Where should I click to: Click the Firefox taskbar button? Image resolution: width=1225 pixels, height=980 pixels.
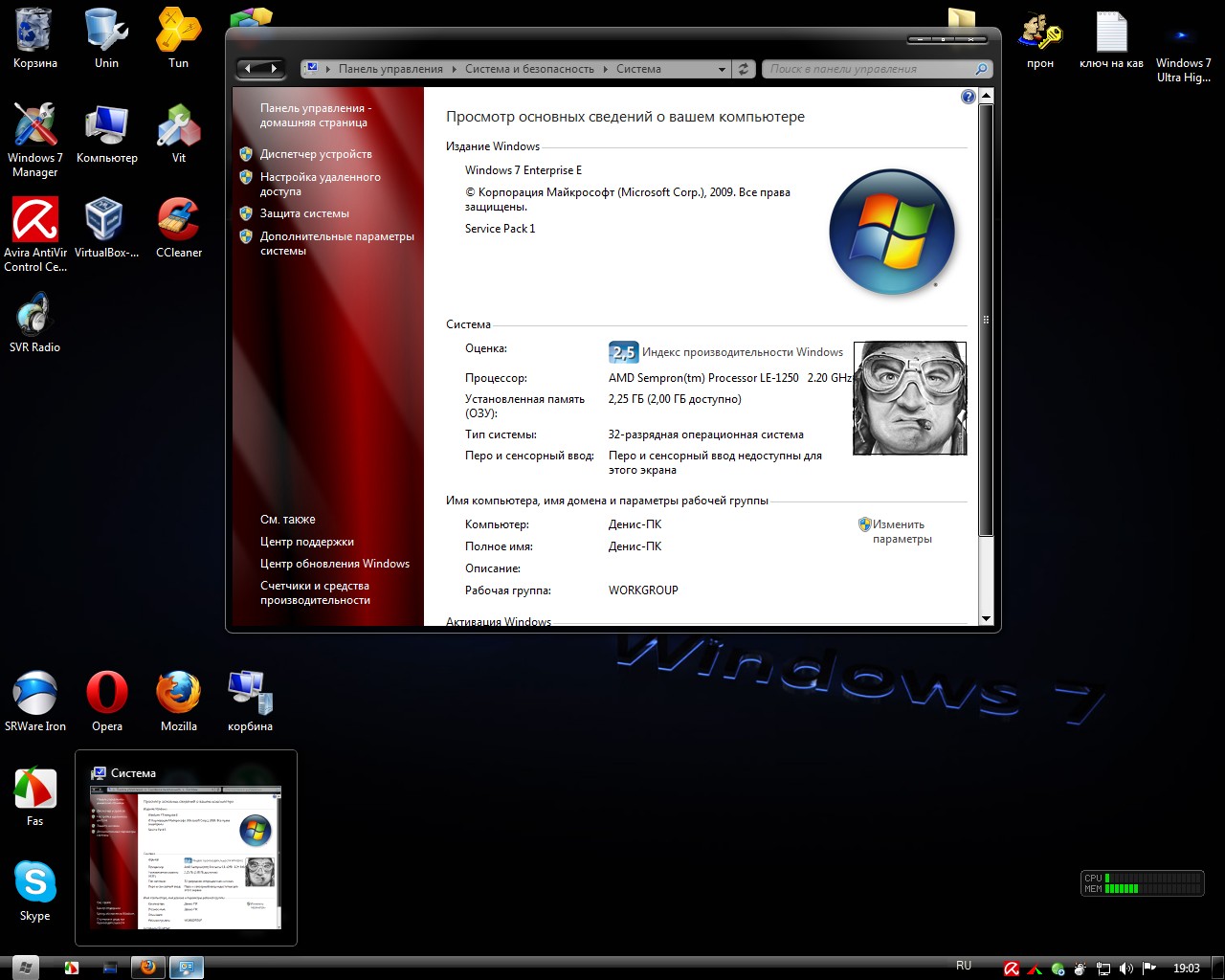coord(147,968)
